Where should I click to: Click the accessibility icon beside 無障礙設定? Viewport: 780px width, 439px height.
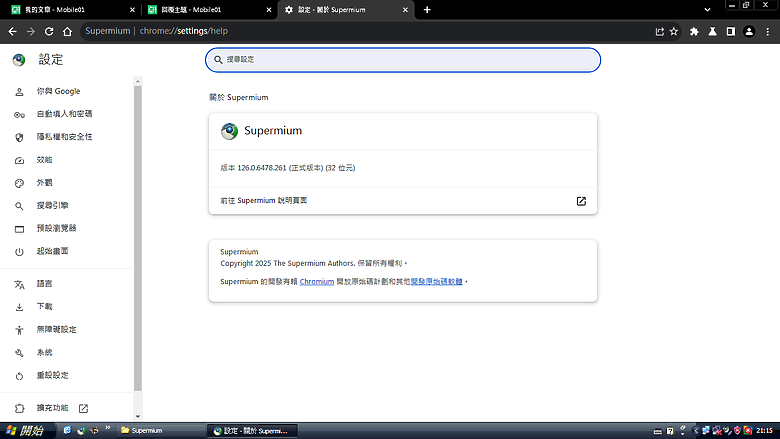click(x=19, y=330)
